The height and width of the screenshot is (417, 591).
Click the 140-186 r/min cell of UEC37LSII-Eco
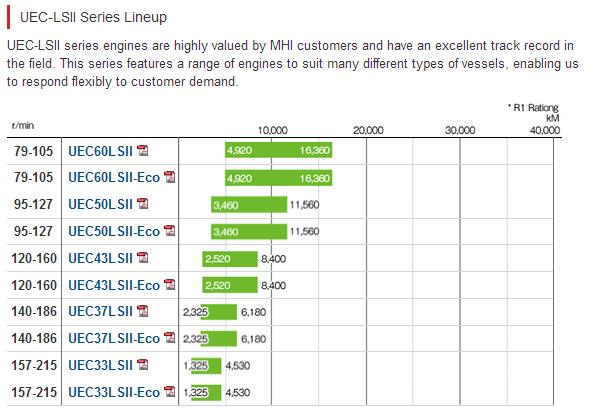click(x=34, y=339)
